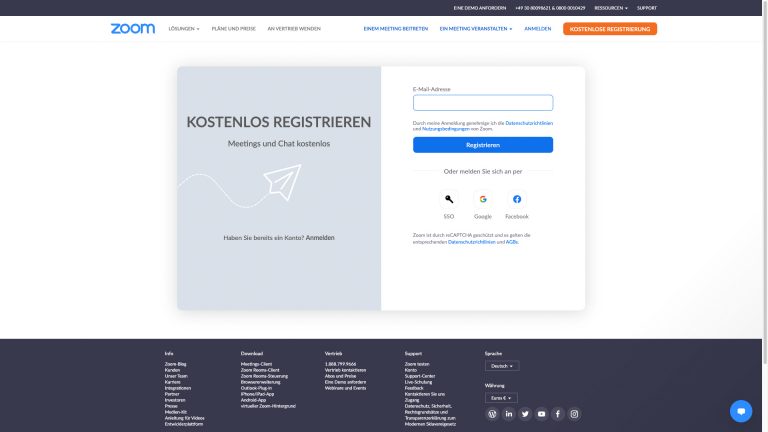Open Unser Team footer link
The image size is (768, 432).
[176, 376]
